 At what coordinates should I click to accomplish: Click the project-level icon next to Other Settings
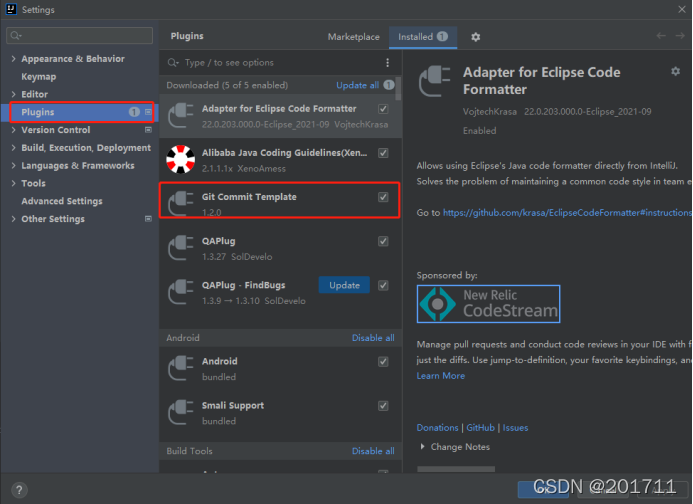point(148,219)
